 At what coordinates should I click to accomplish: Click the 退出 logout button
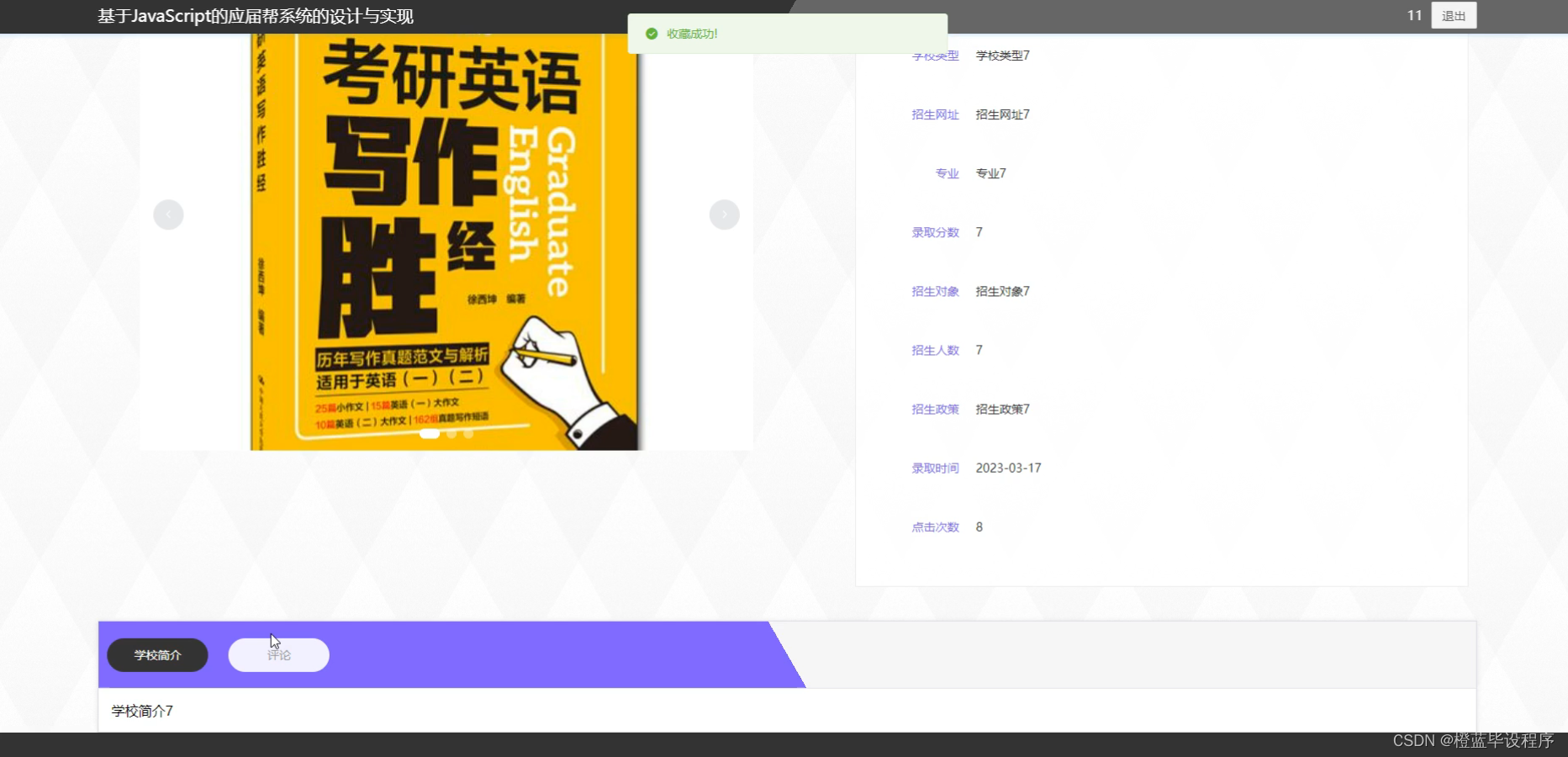(1454, 15)
